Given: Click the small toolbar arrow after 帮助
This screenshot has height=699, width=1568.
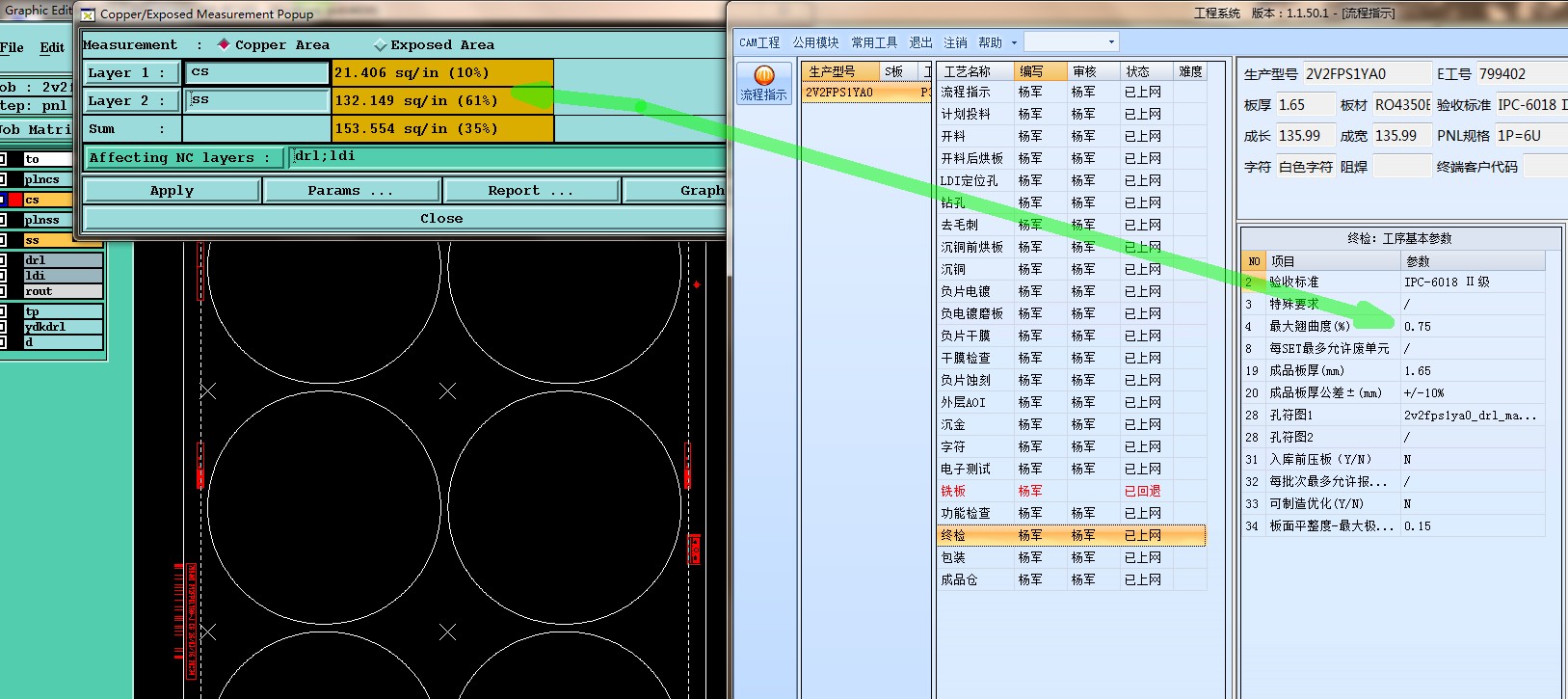Looking at the screenshot, I should click(x=1014, y=43).
